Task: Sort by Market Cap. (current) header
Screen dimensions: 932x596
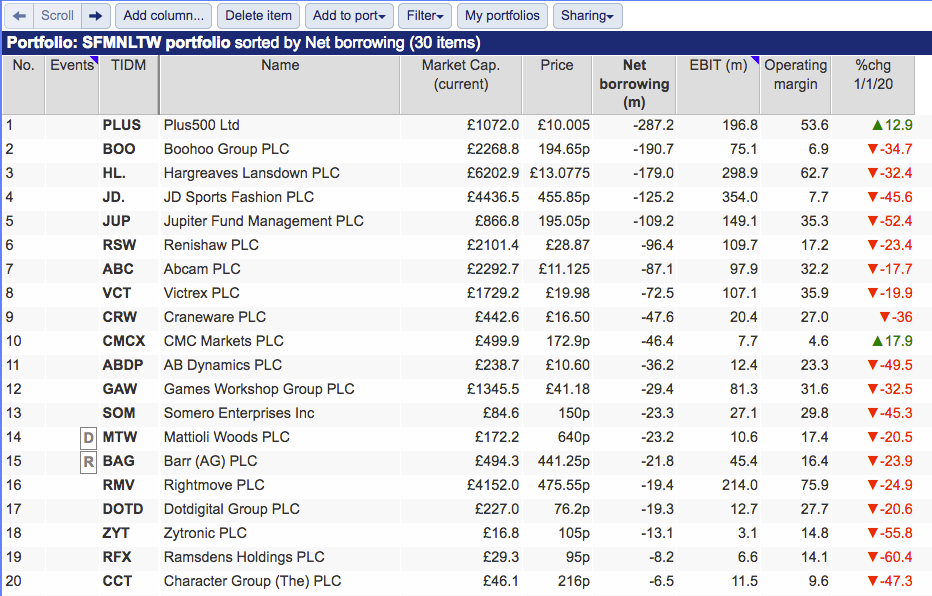Action: pos(461,84)
